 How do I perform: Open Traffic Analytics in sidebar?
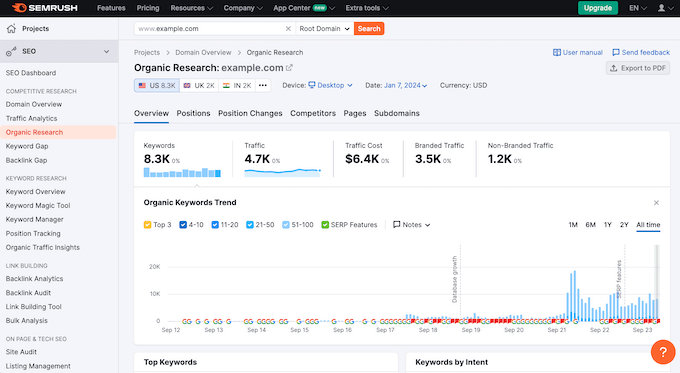31,118
